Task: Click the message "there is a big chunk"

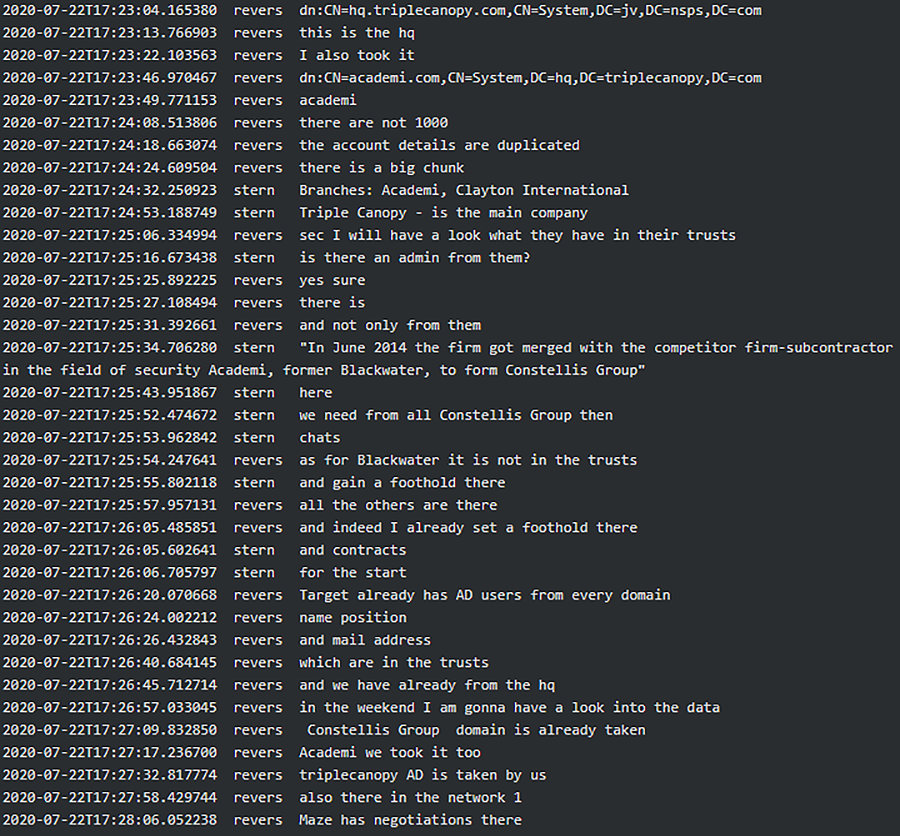Action: (381, 168)
